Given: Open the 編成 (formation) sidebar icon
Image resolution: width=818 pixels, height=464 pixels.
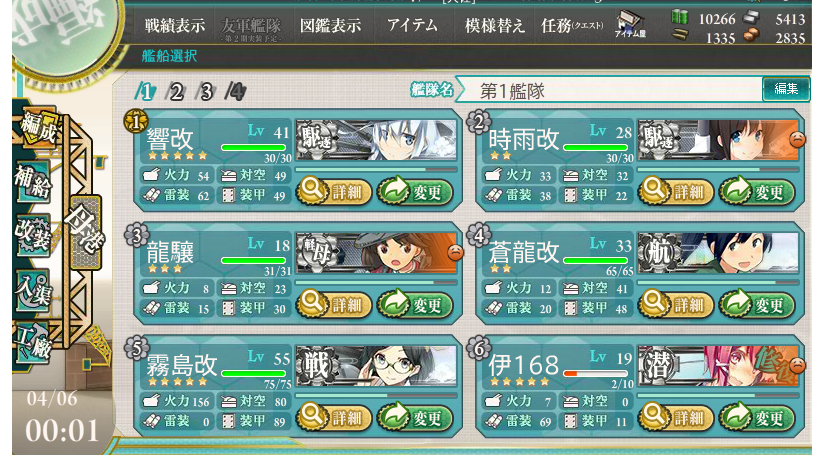Looking at the screenshot, I should (x=37, y=126).
